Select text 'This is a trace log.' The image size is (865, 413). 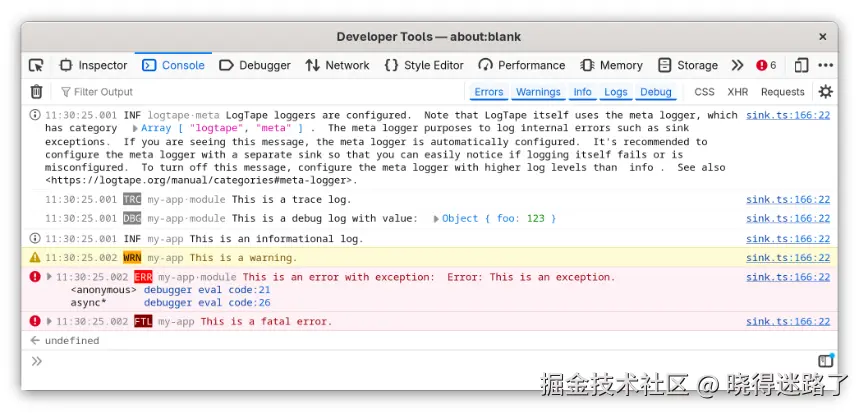pos(291,200)
